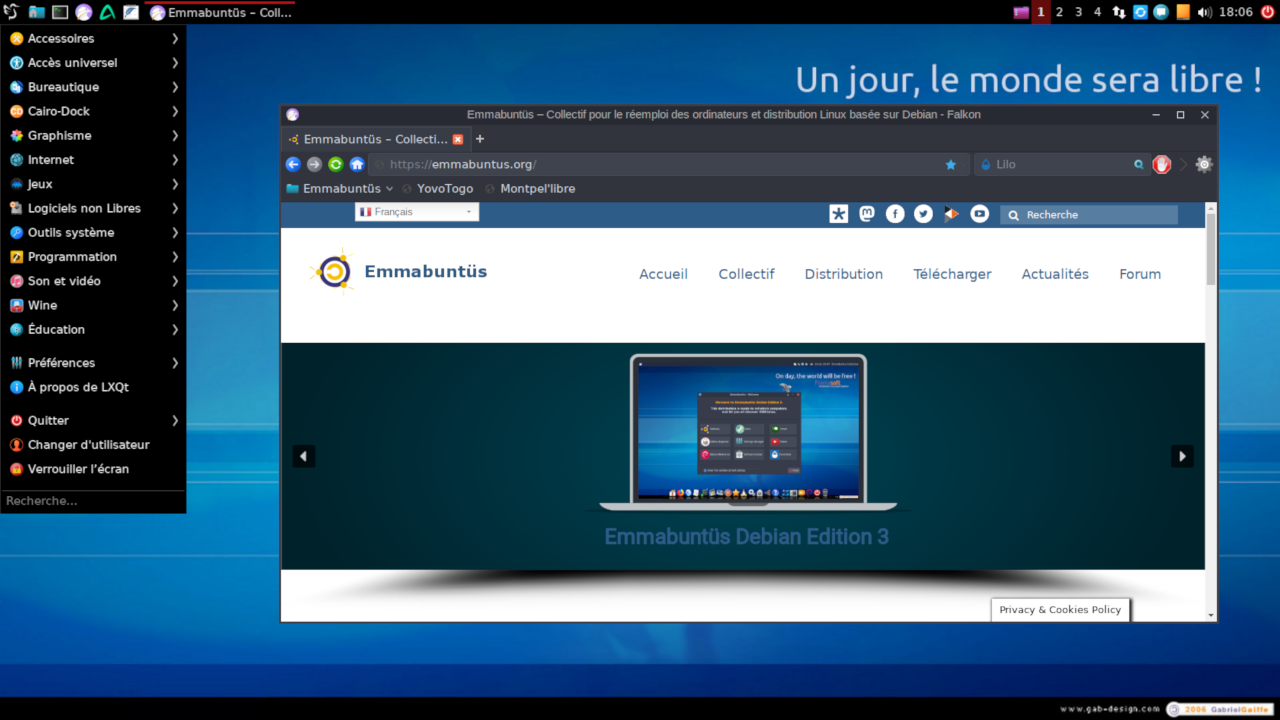Open the purple folder panel icon

[1021, 12]
